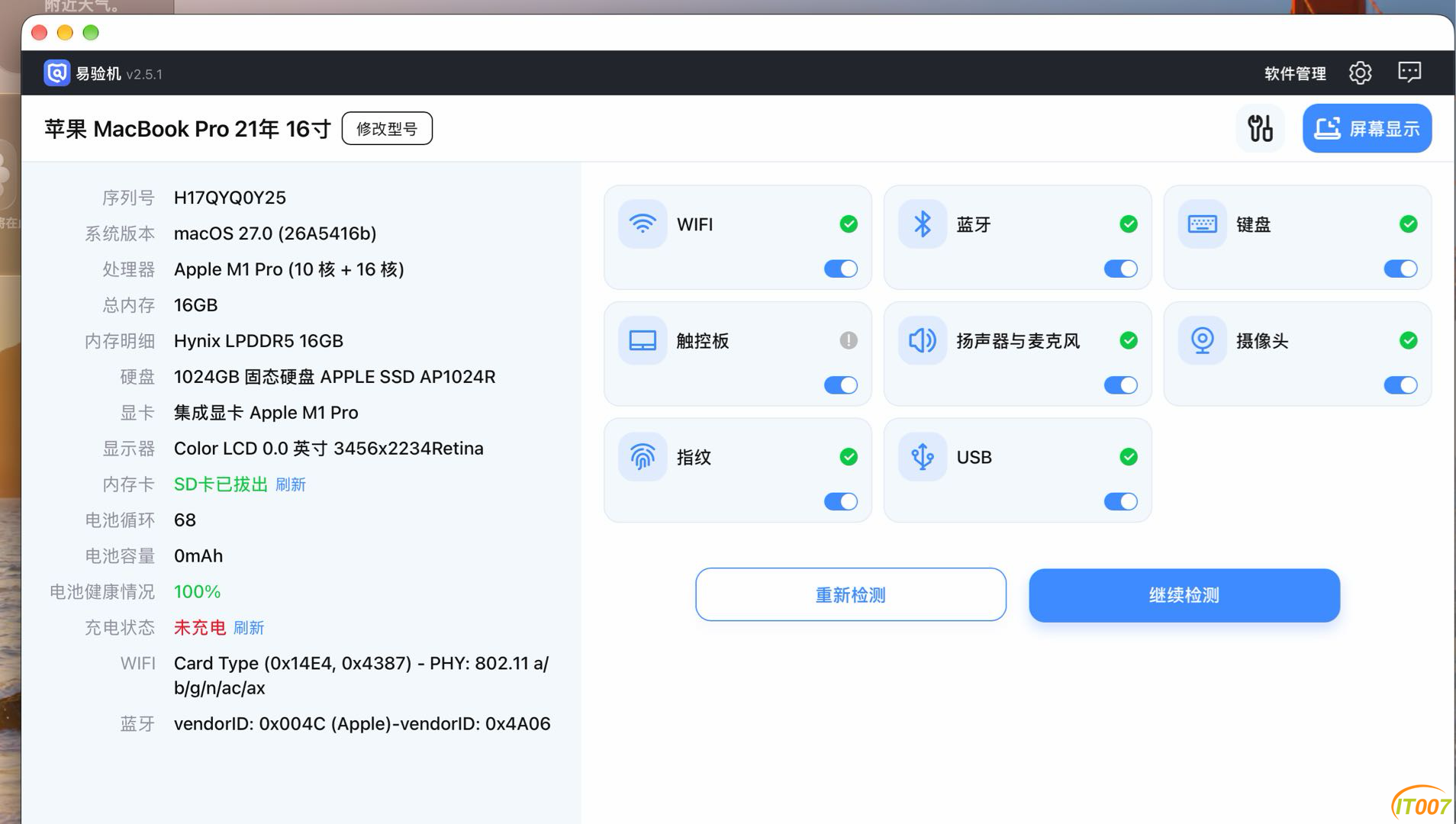Click the green check status on 键盘
Viewport: 1456px width, 824px height.
coord(1409,224)
